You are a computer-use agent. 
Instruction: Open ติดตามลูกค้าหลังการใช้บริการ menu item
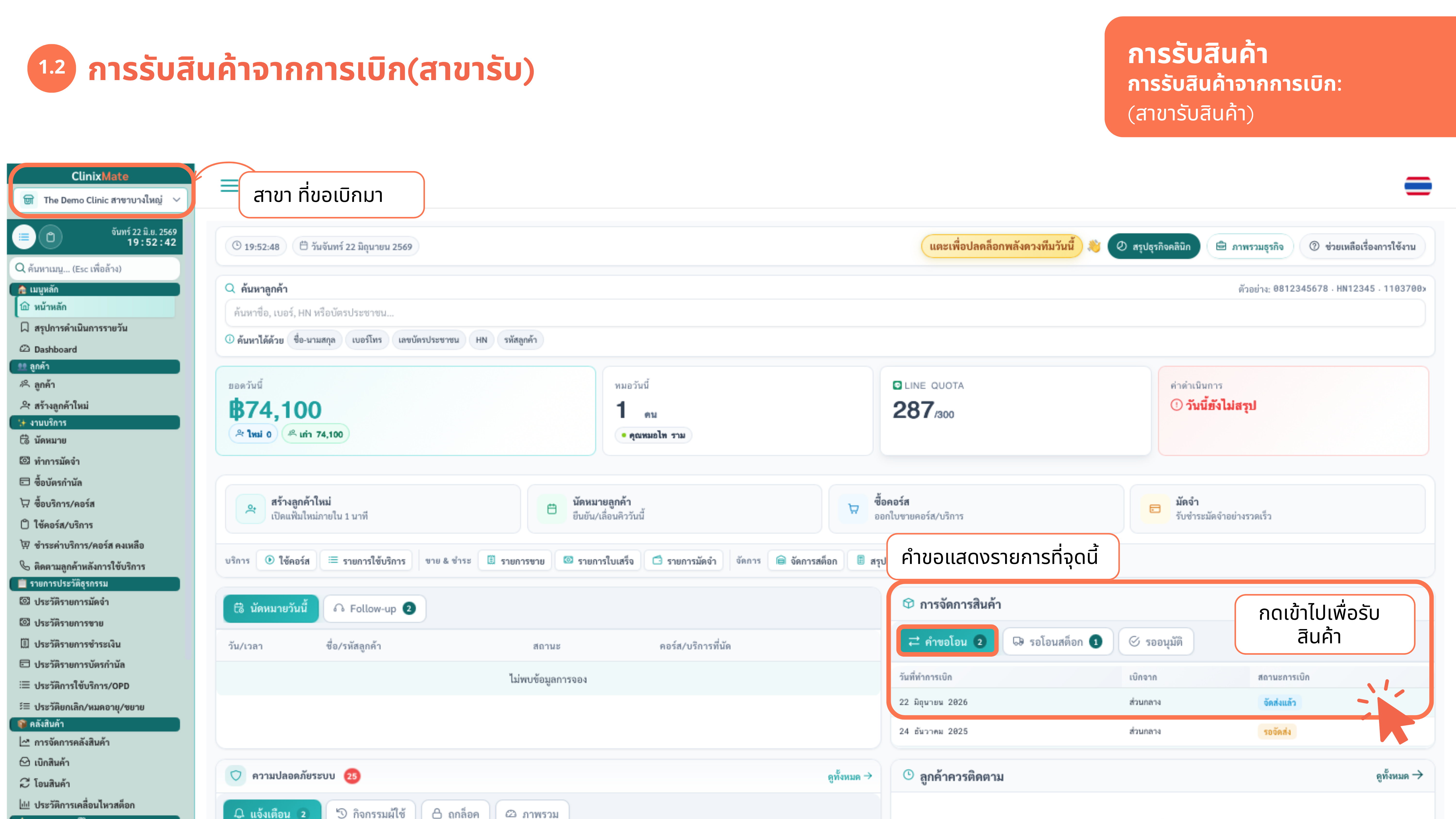[x=83, y=566]
